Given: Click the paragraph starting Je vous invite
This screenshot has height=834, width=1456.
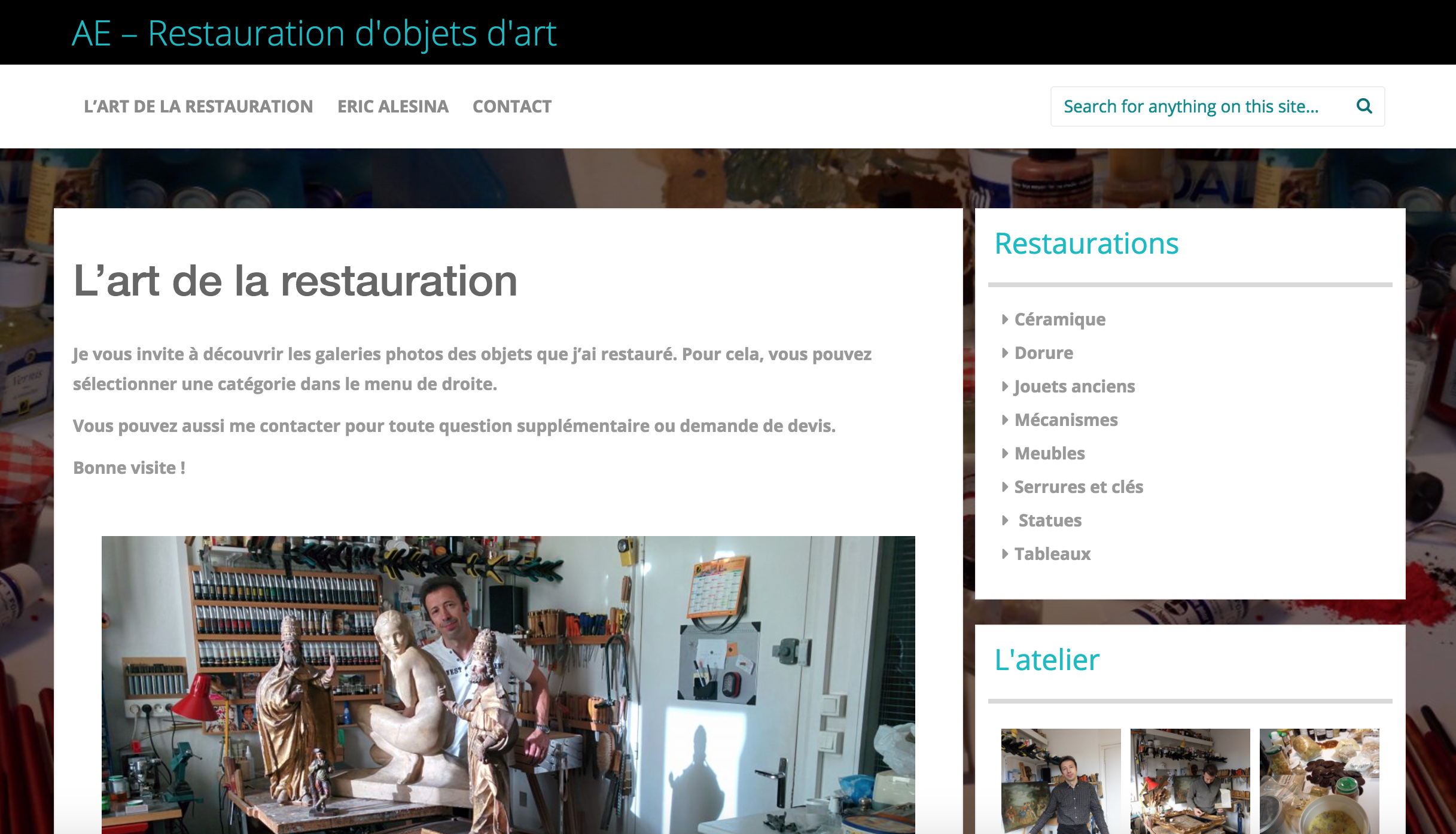Looking at the screenshot, I should coord(472,369).
